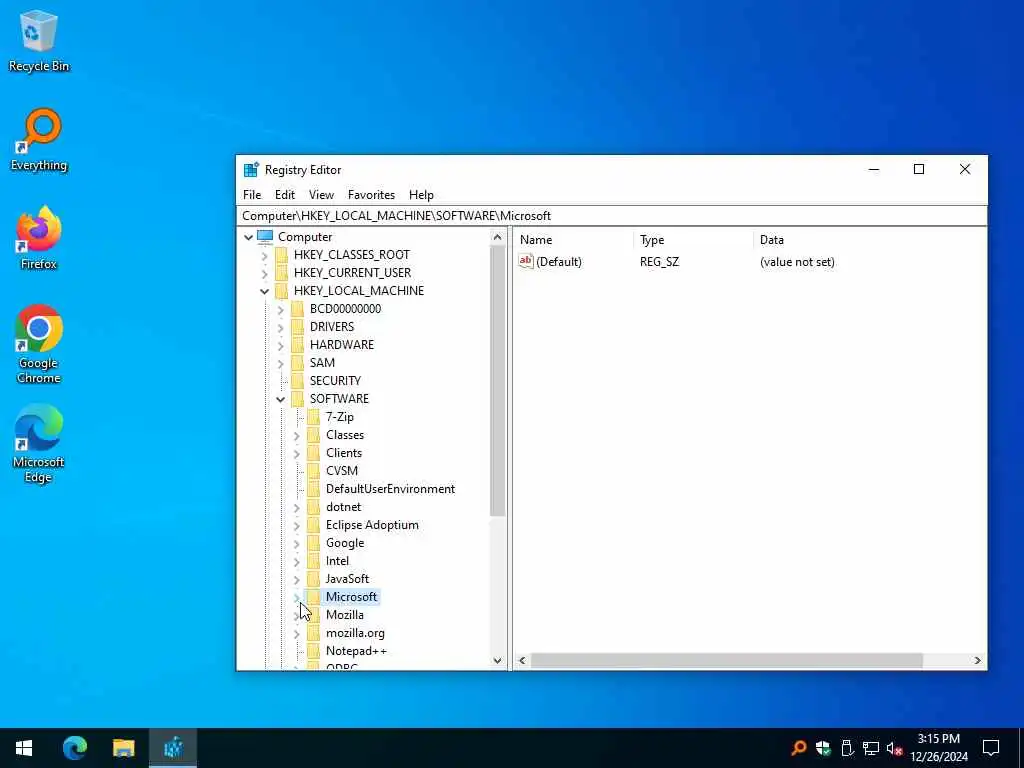Minimize the Registry Editor window

(874, 170)
